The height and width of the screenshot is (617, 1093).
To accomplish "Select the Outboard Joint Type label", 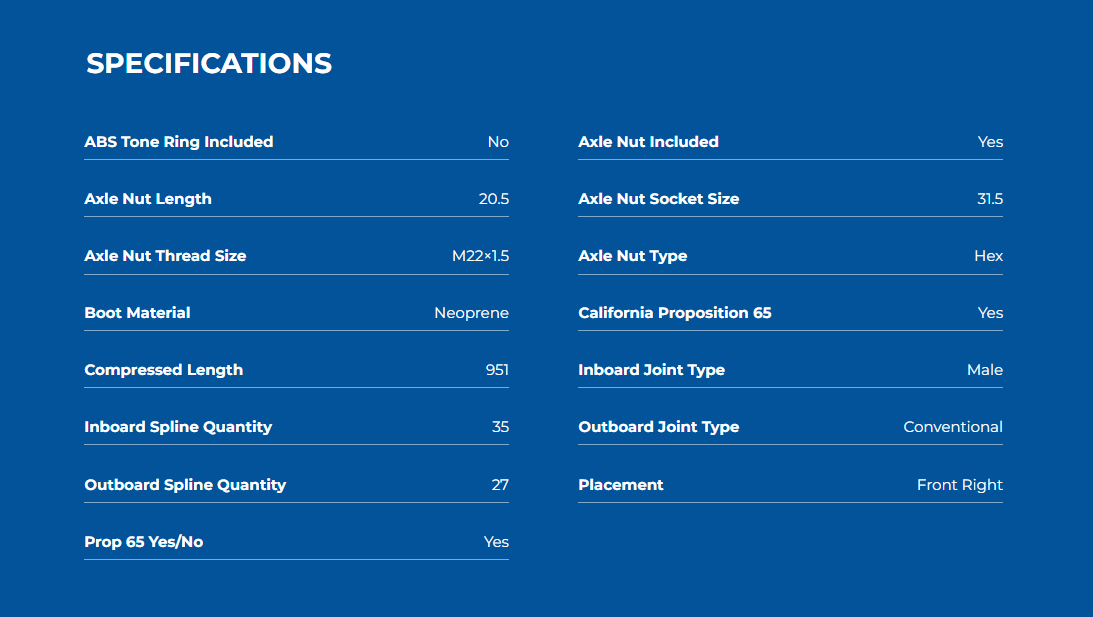I will pyautogui.click(x=658, y=427).
